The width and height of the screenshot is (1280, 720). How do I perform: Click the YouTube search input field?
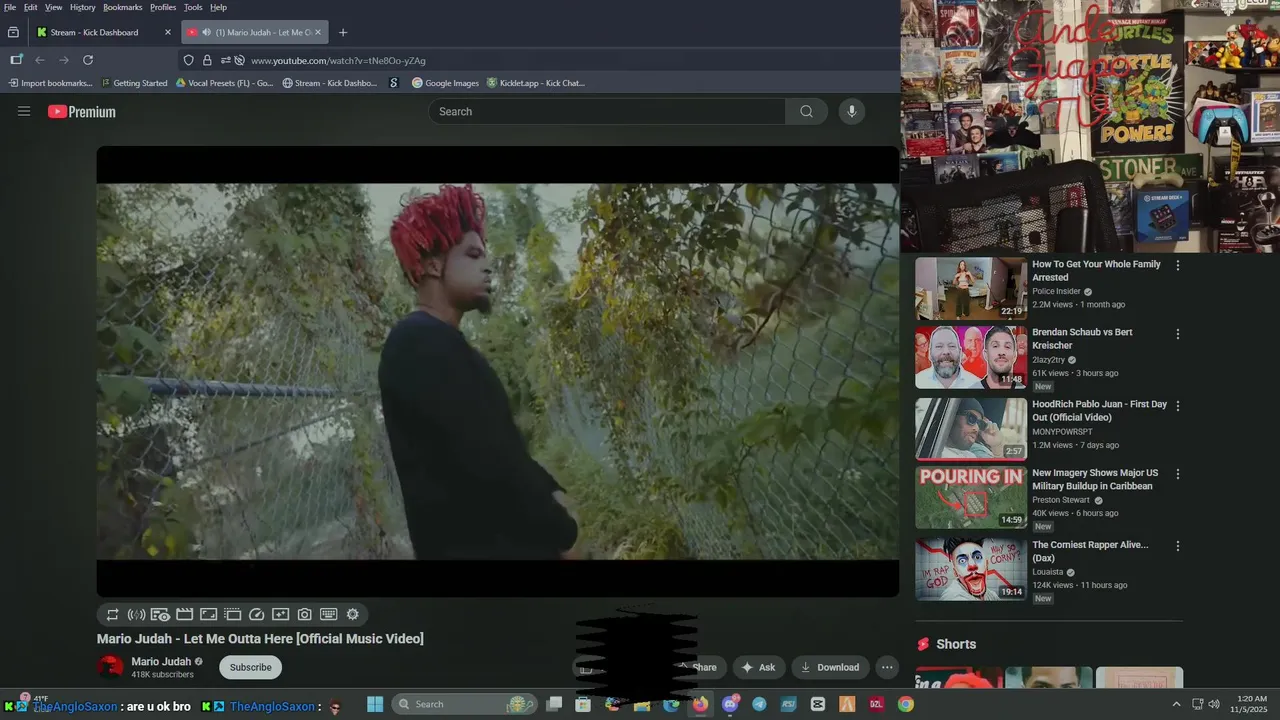coord(607,111)
